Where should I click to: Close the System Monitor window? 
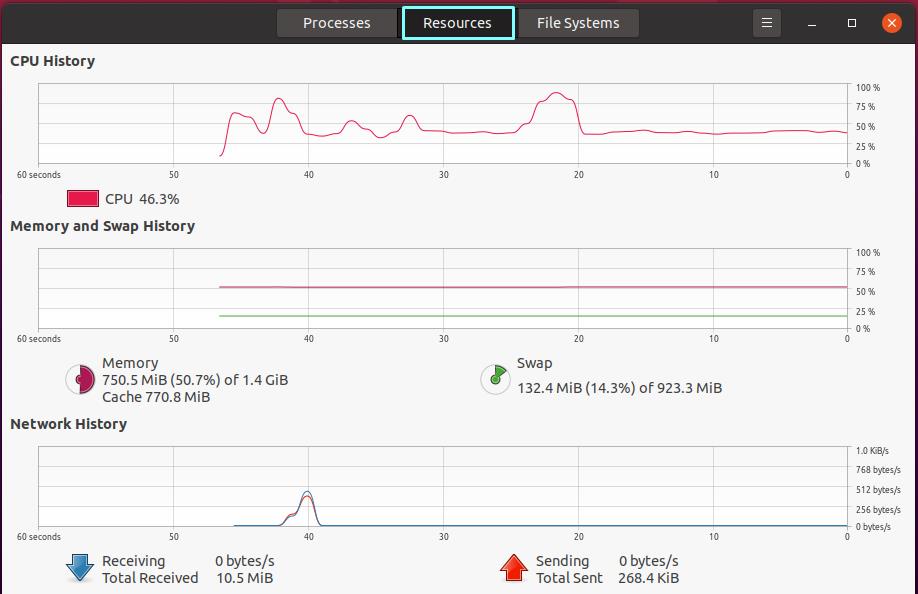892,23
